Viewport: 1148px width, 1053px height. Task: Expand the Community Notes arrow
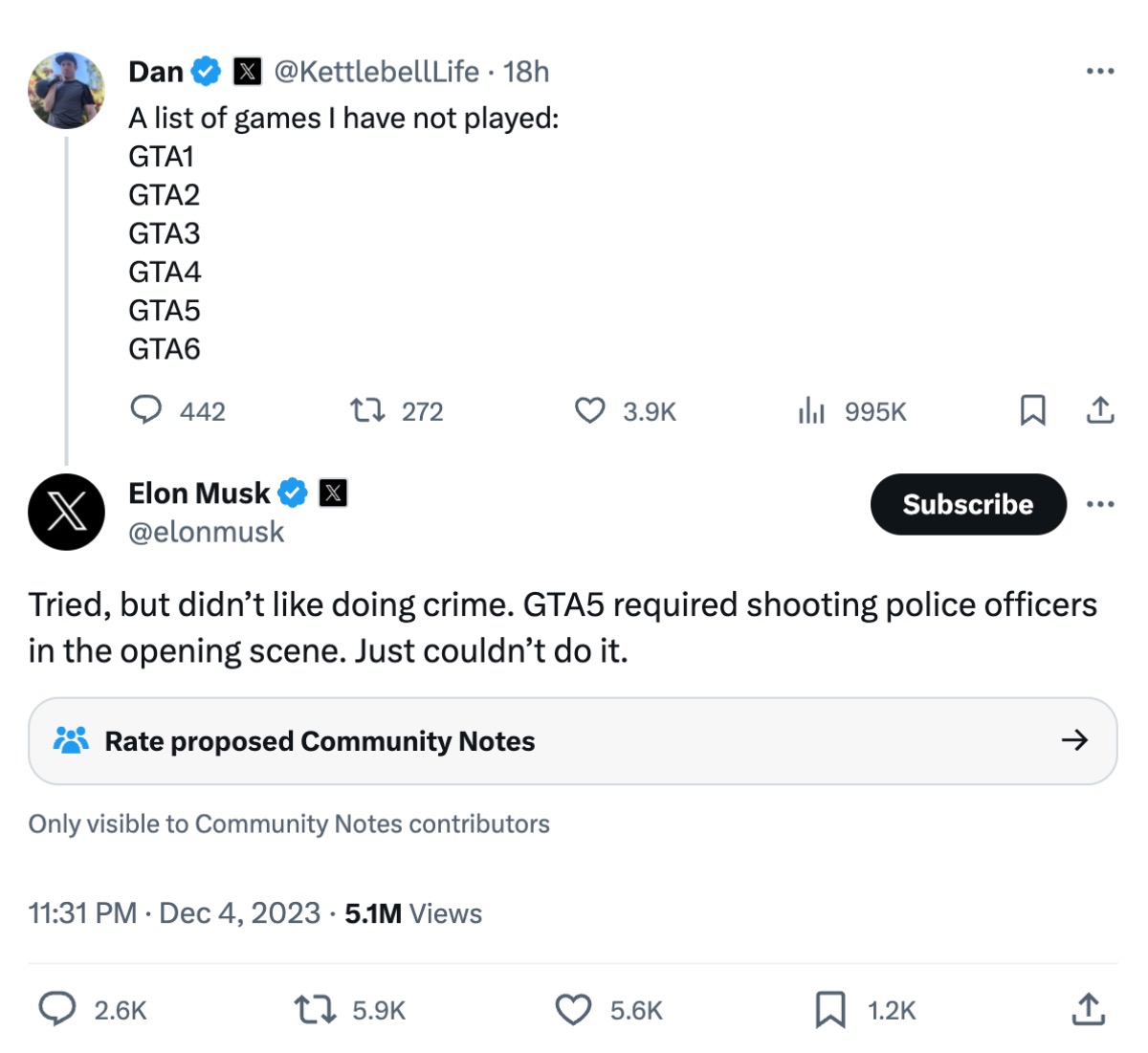(x=1075, y=739)
